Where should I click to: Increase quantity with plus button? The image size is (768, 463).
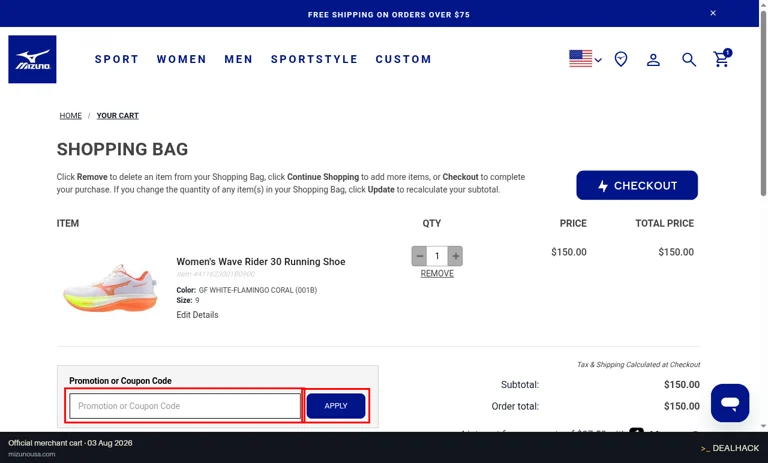pyautogui.click(x=455, y=256)
